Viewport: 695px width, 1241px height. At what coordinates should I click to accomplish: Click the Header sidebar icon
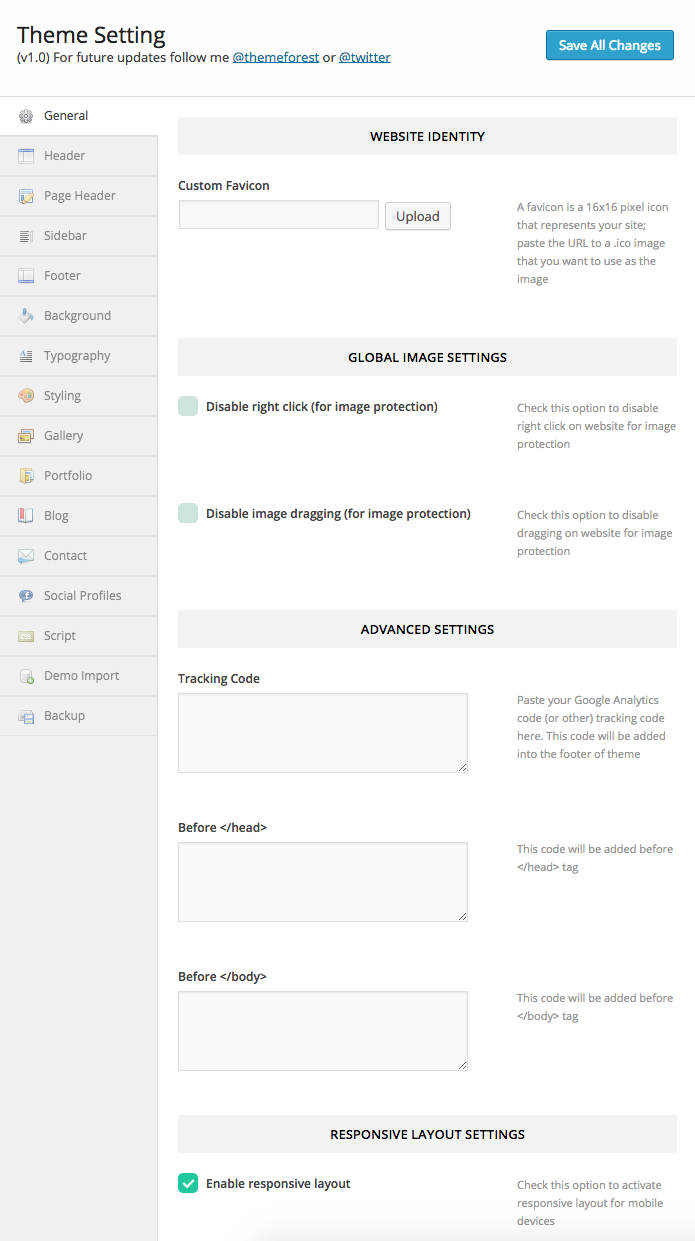coord(26,156)
